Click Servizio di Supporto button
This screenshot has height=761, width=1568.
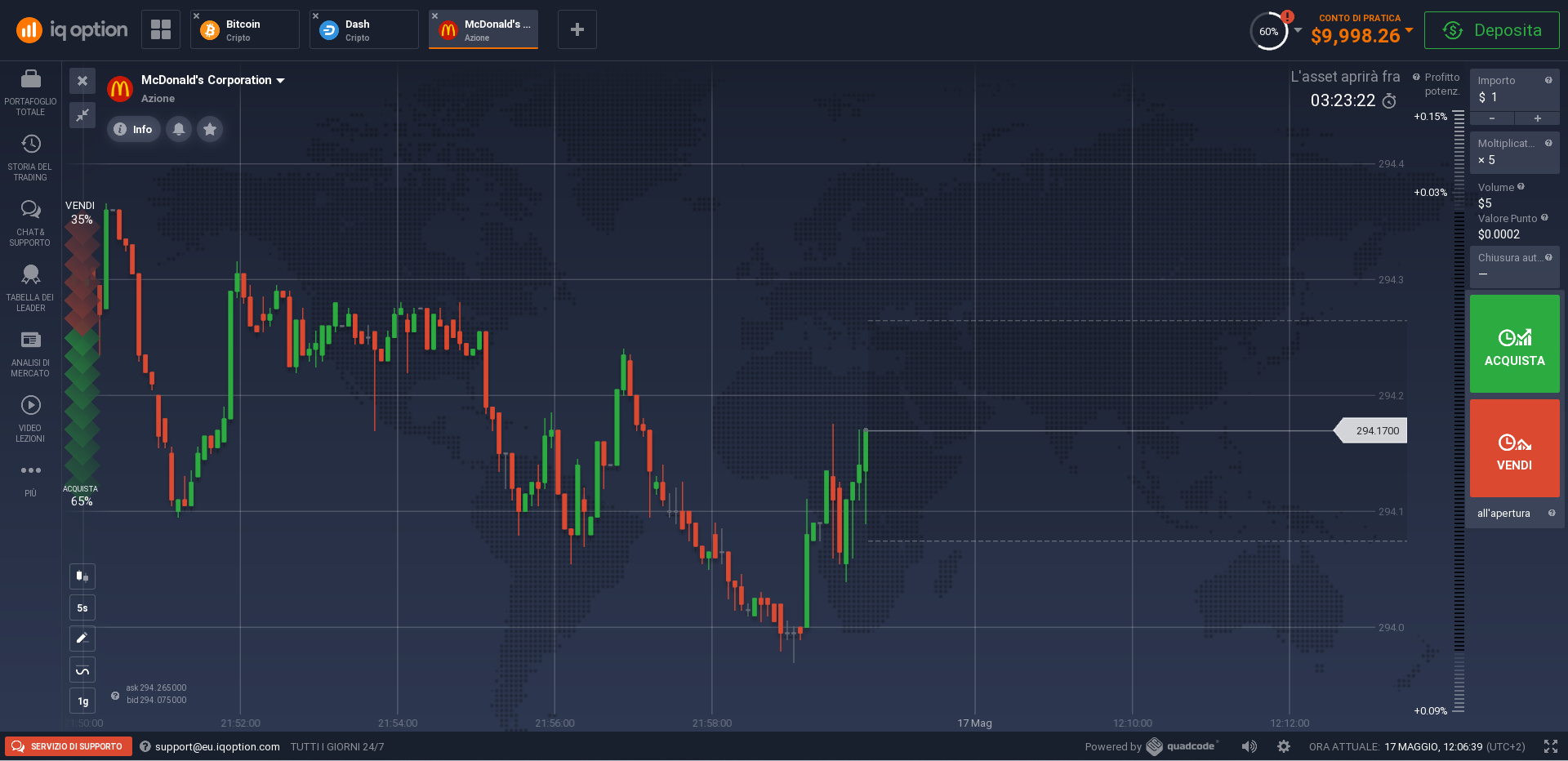[x=69, y=746]
